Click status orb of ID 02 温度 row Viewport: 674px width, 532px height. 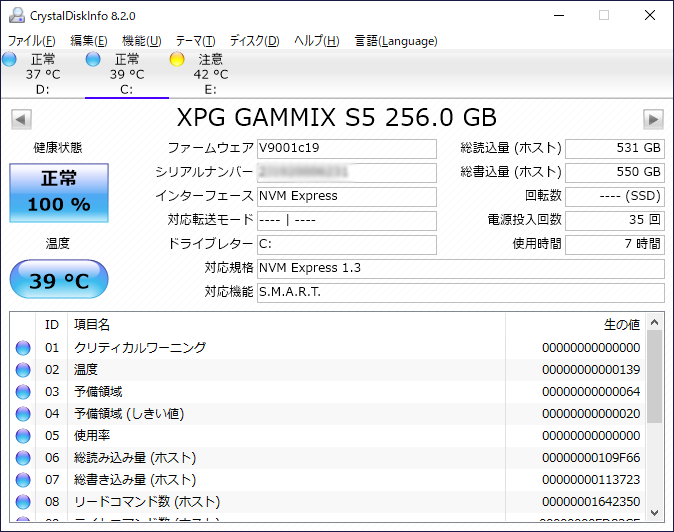pyautogui.click(x=23, y=370)
